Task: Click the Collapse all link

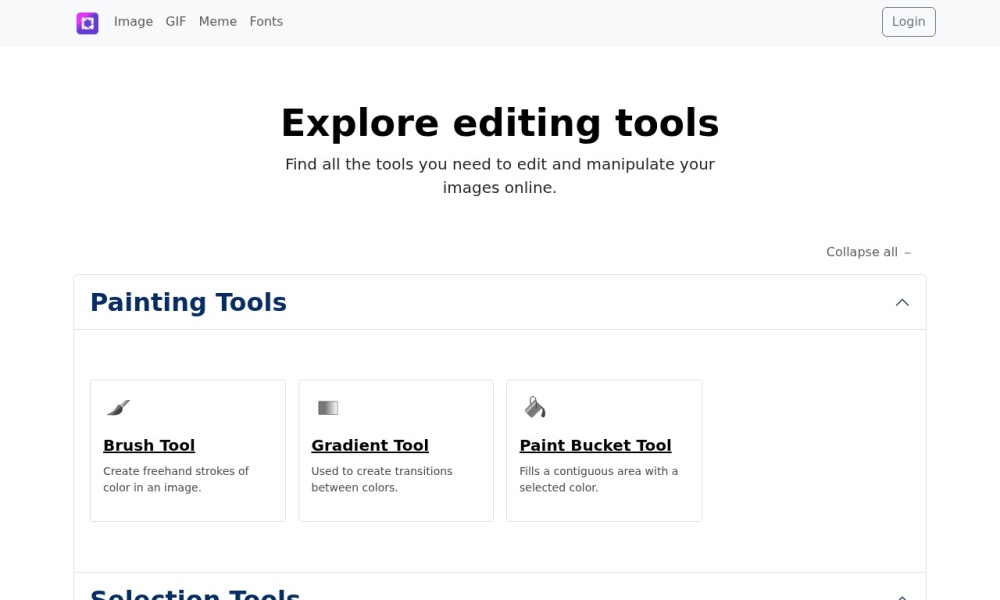Action: pyautogui.click(x=861, y=252)
